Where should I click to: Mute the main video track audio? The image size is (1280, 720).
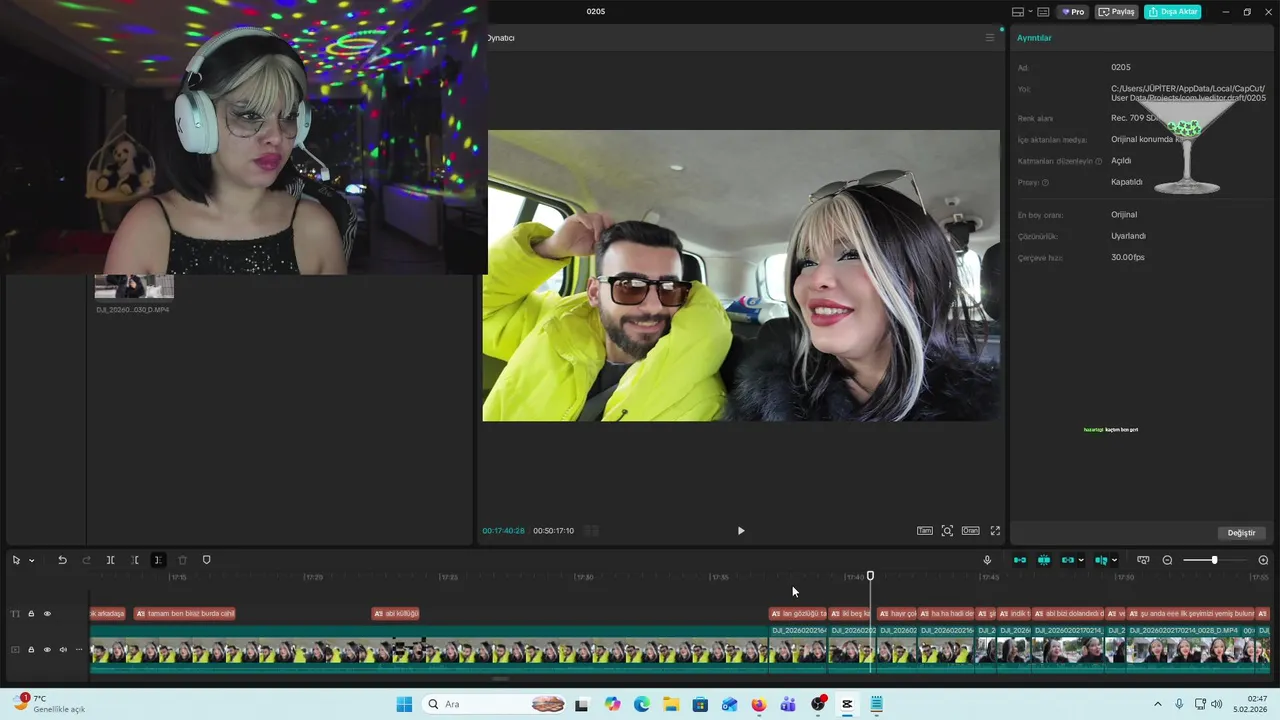click(x=63, y=650)
